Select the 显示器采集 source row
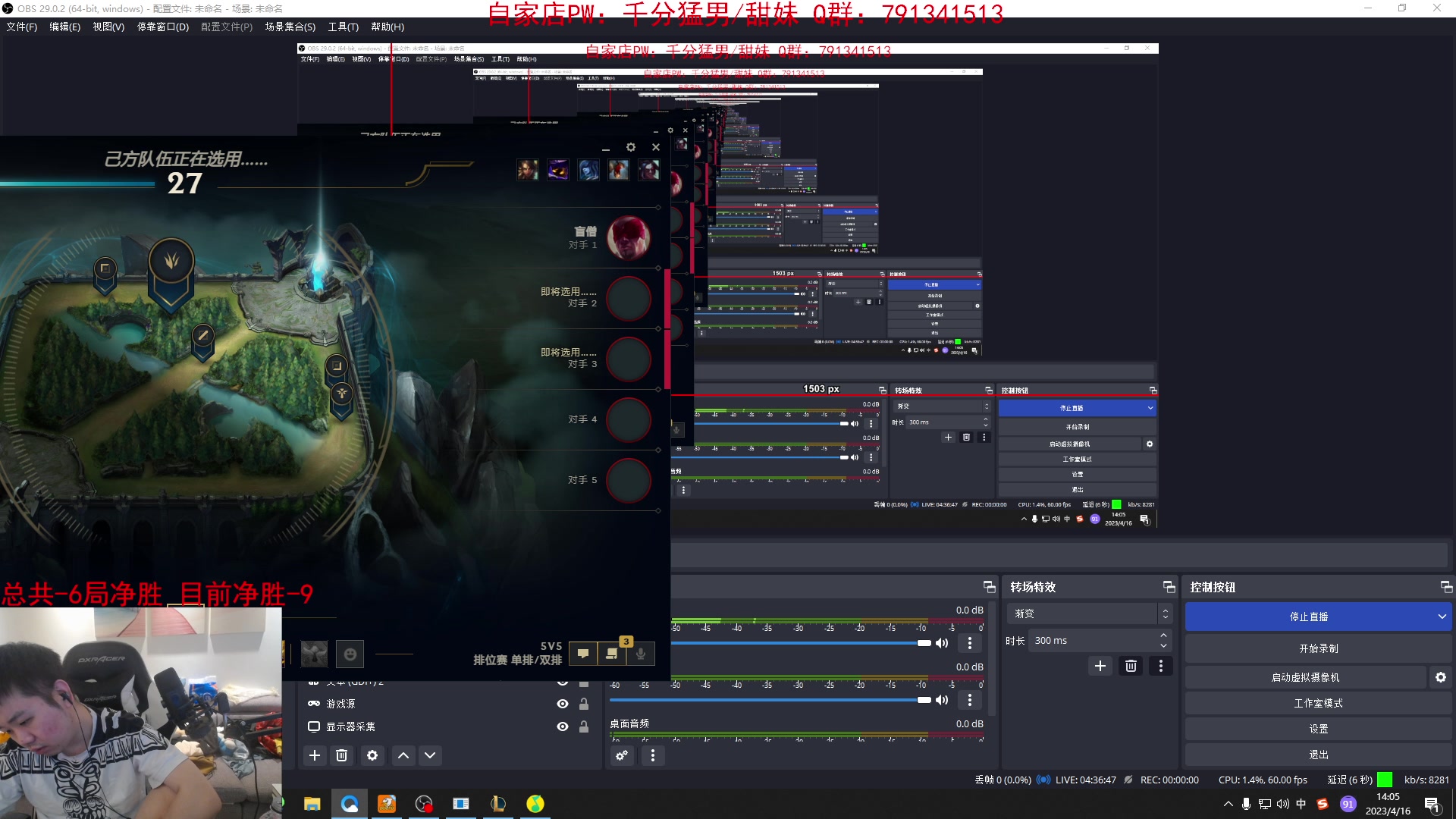Viewport: 1456px width, 819px height. click(x=449, y=726)
